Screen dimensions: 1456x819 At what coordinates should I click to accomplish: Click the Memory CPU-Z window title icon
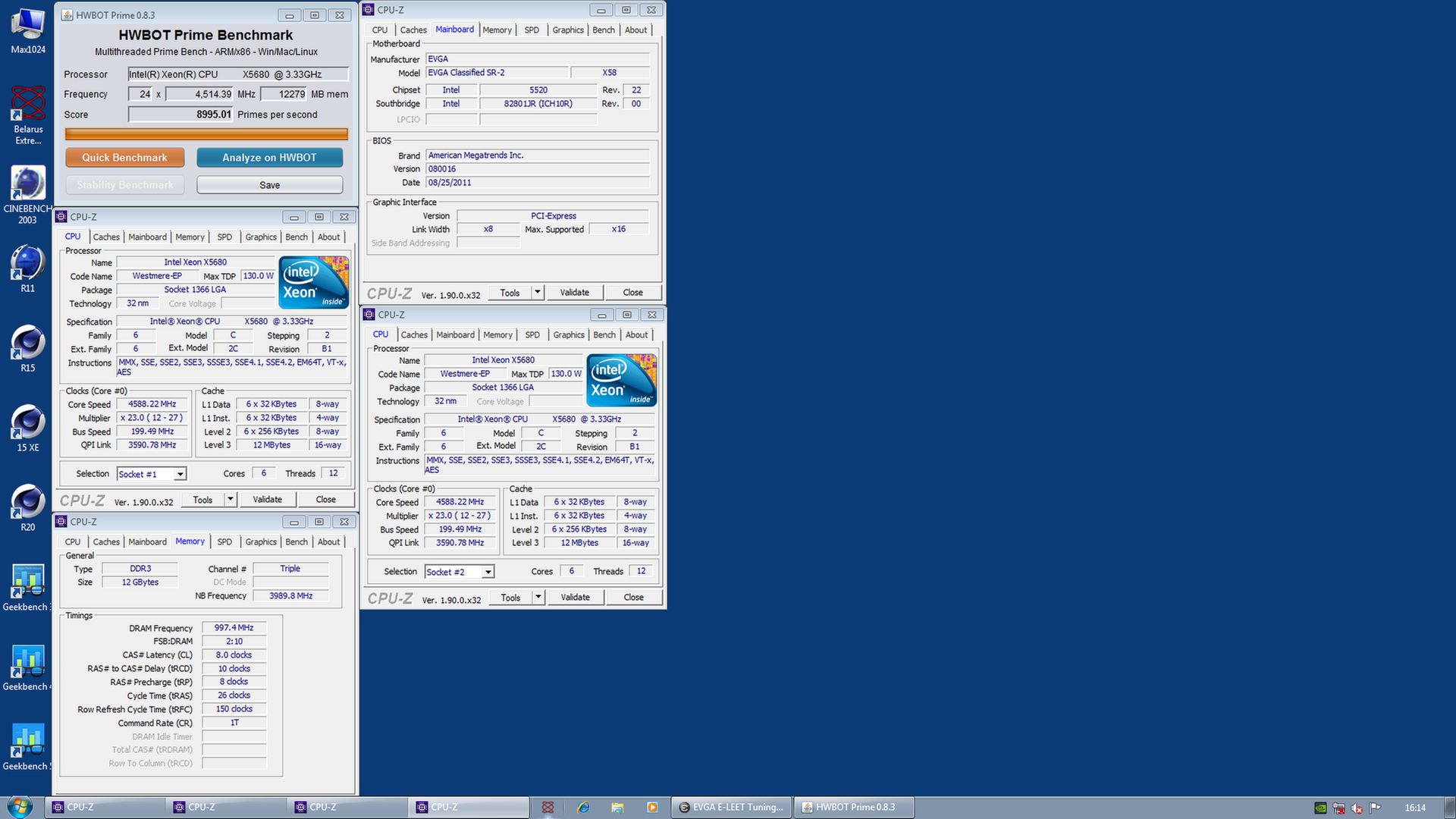(61, 522)
